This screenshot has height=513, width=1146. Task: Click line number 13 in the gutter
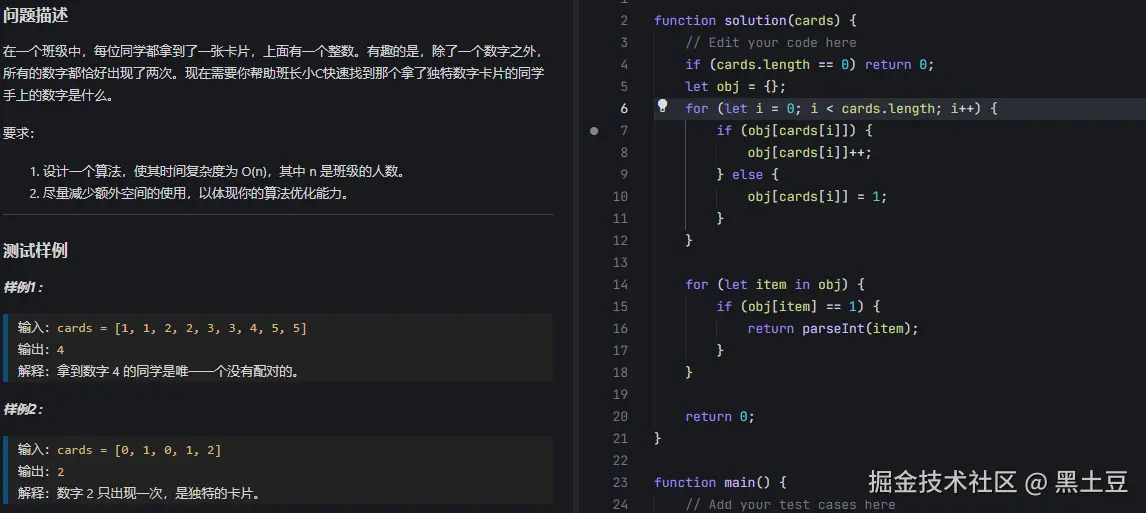[x=621, y=262]
